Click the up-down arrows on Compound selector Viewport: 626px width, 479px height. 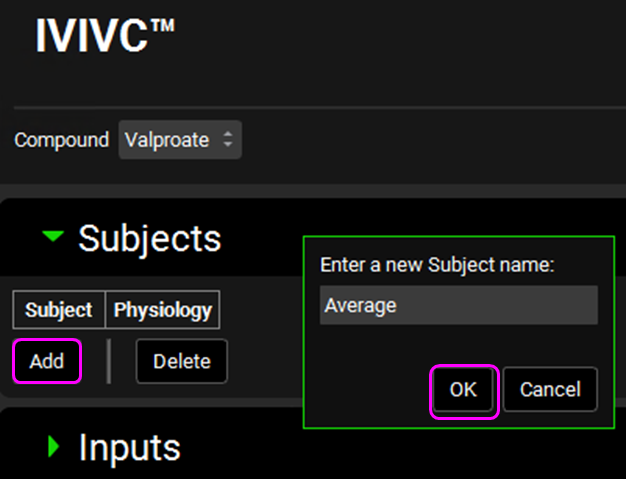(227, 140)
